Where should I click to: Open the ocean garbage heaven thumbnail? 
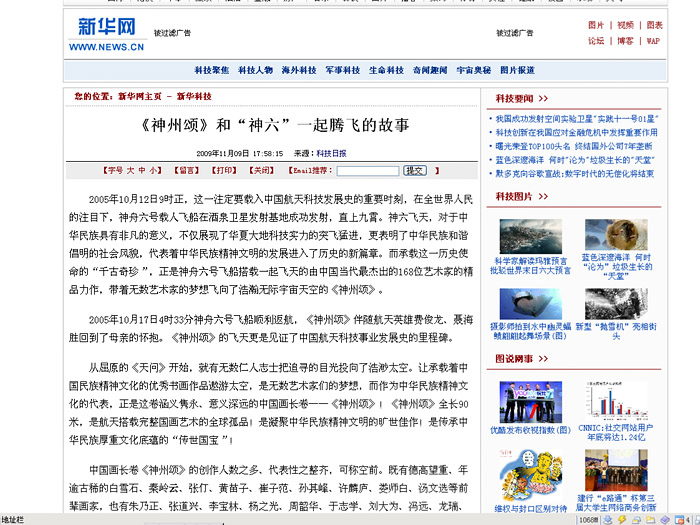pos(616,234)
